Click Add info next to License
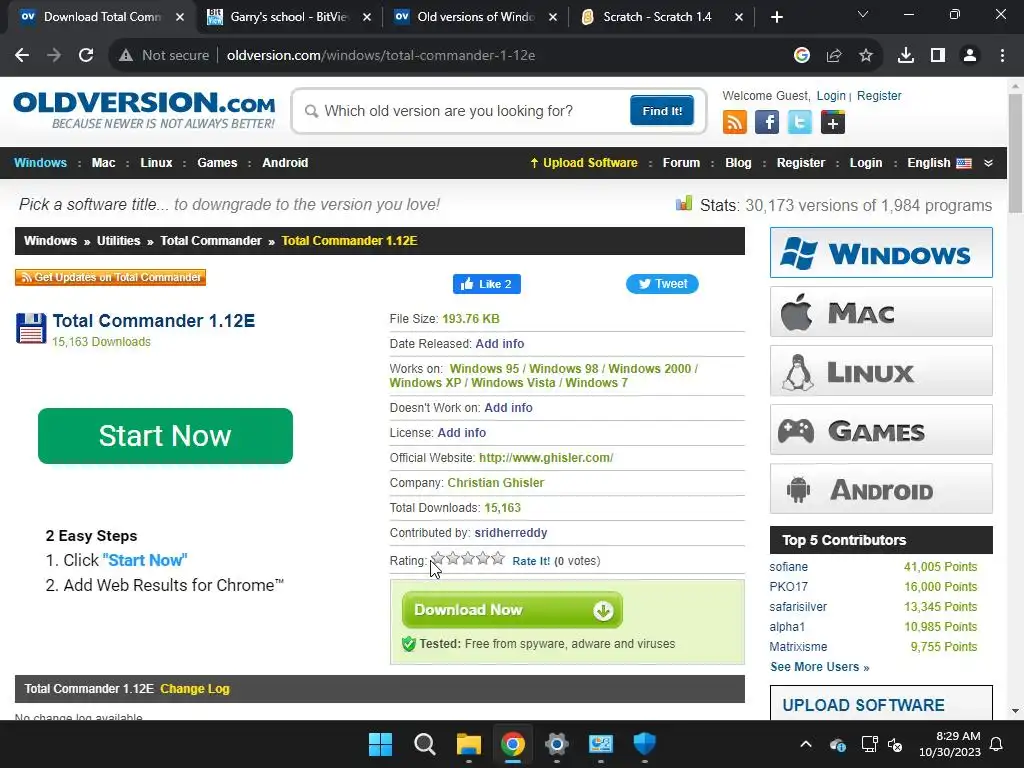1024x768 pixels. 462,433
